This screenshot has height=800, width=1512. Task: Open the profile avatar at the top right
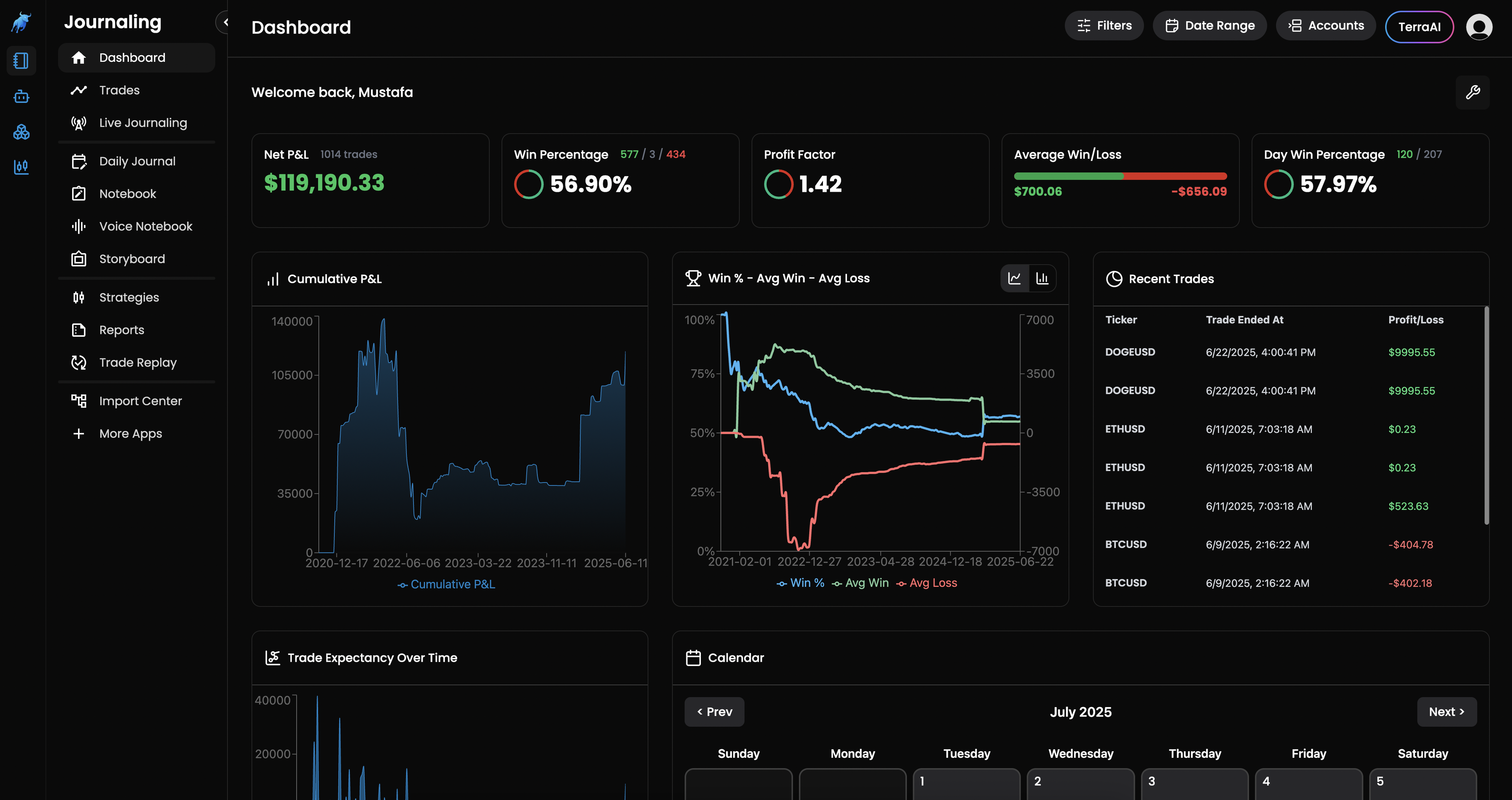(x=1479, y=26)
